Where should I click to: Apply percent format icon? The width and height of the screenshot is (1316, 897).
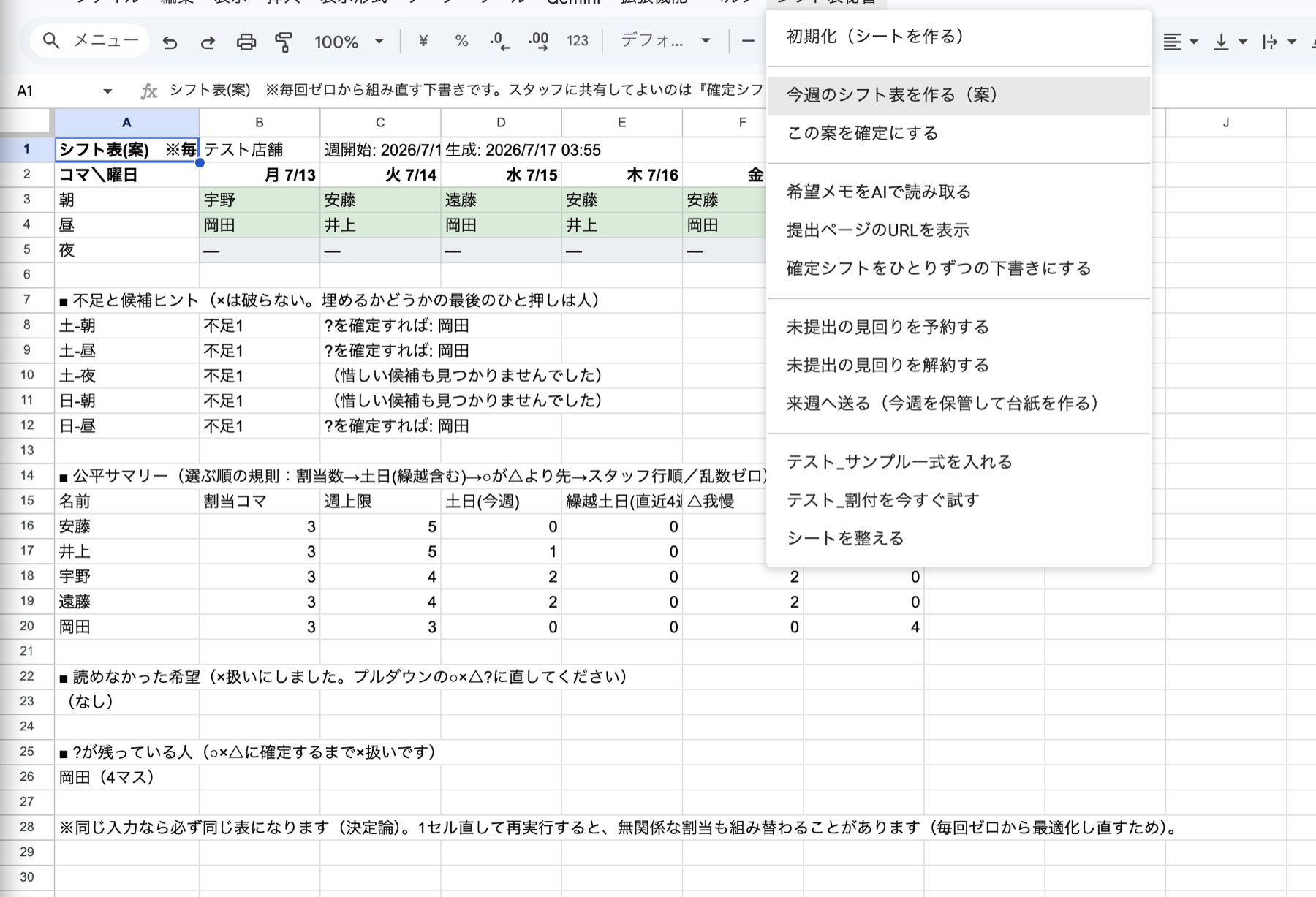pos(461,42)
